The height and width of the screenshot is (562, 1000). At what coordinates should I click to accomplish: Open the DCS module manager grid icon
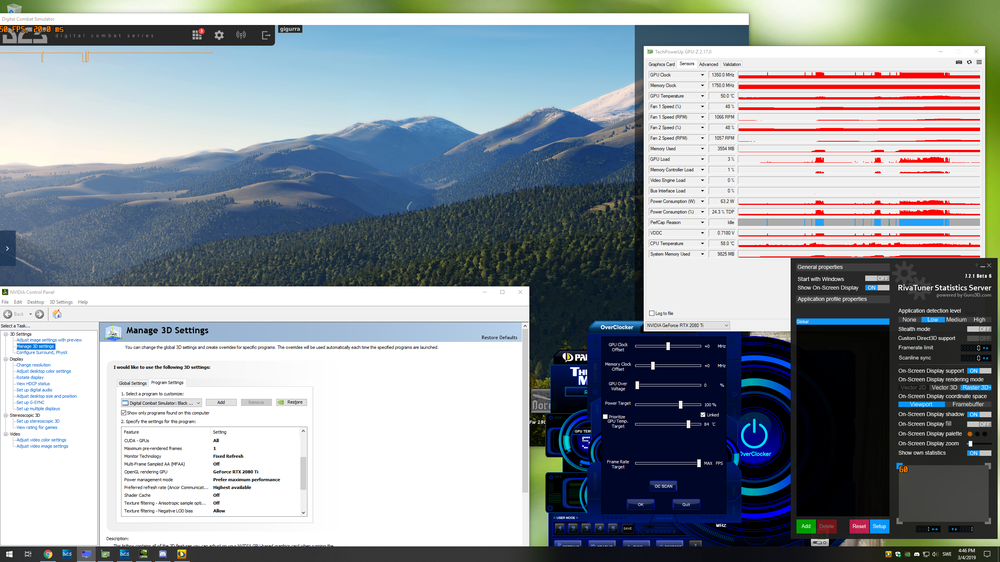(198, 35)
